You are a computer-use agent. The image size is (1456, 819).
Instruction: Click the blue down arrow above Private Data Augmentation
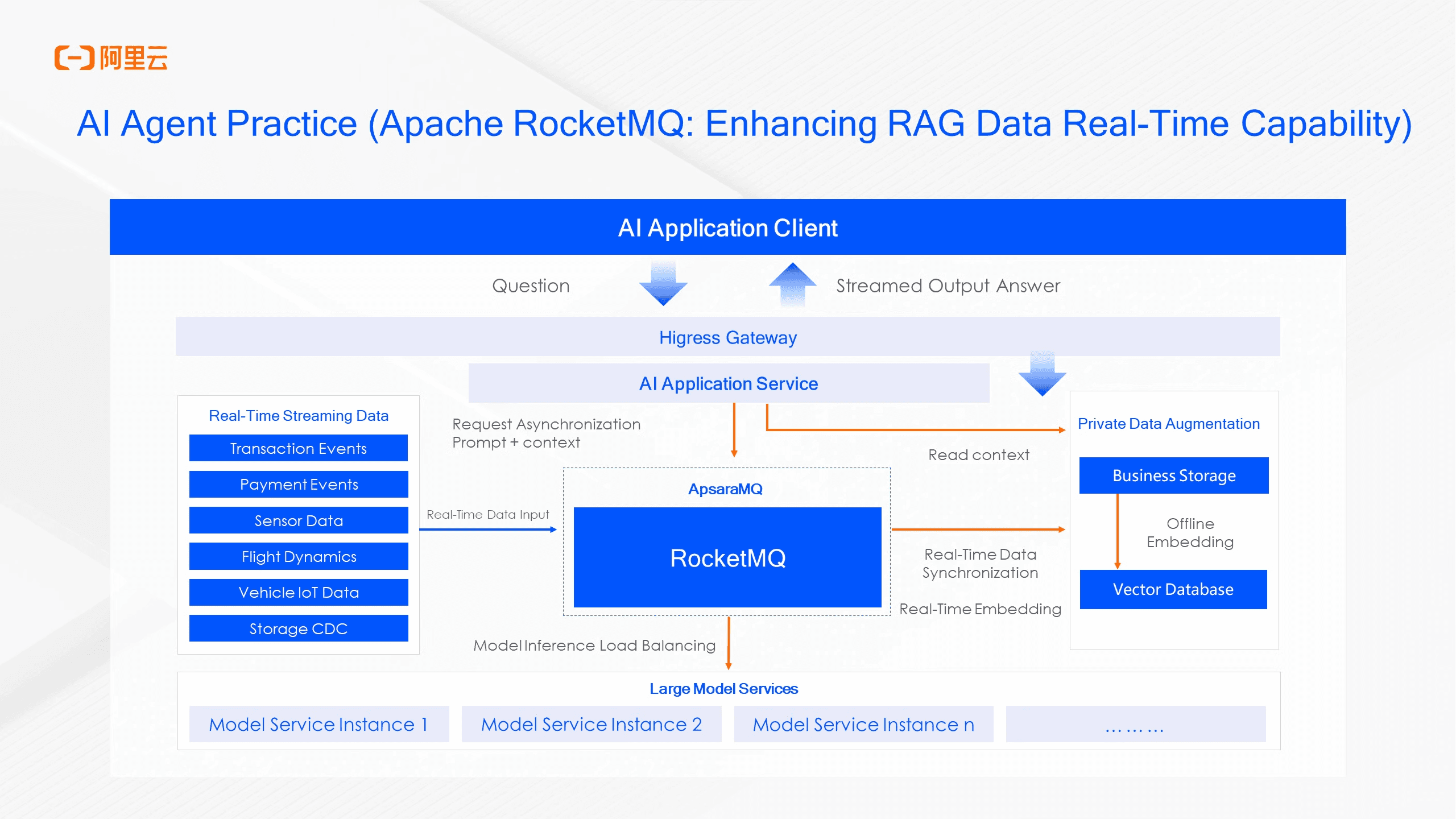[1042, 373]
